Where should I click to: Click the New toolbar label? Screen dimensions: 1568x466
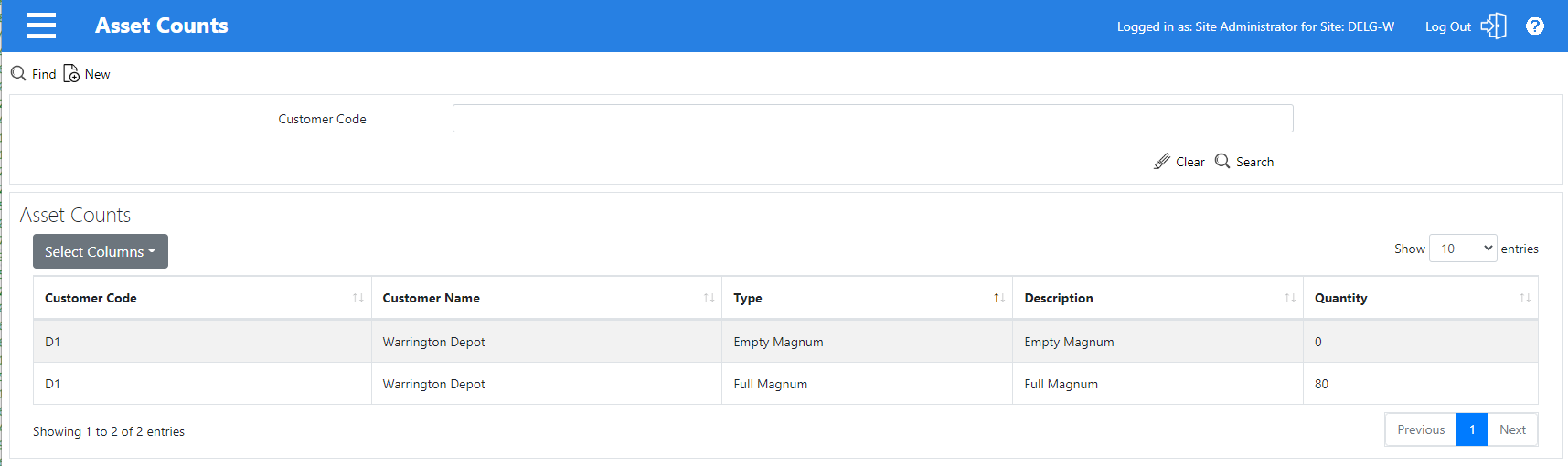pos(98,75)
